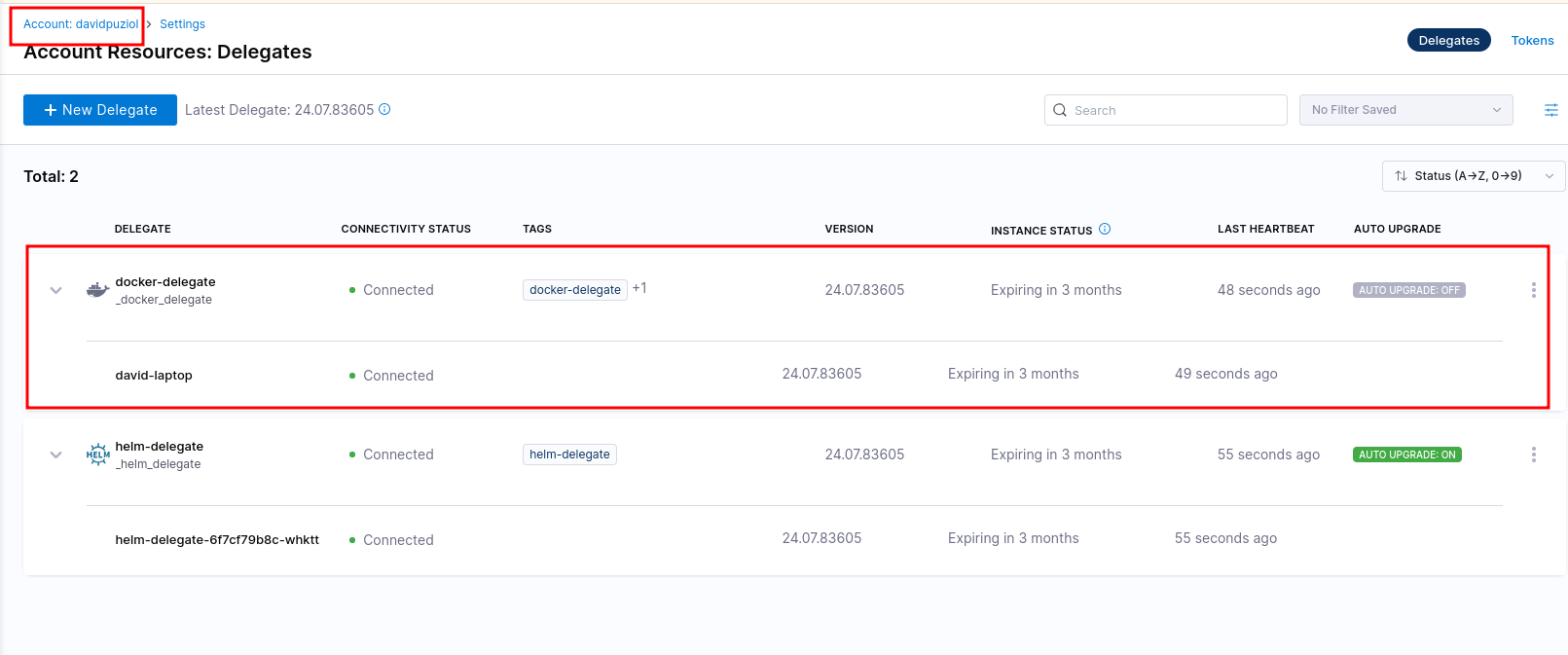Open the Status sort order dropdown
This screenshot has height=655, width=1568.
[1473, 176]
